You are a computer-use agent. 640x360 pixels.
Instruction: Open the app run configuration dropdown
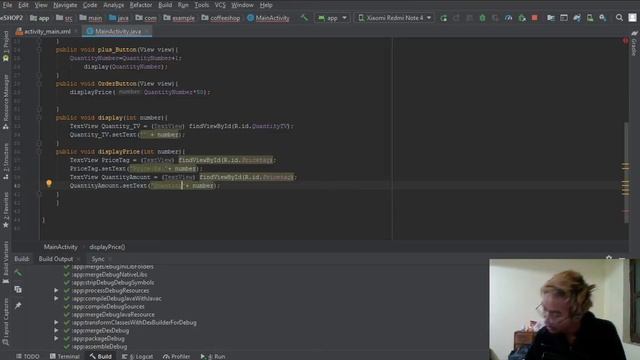(332, 18)
